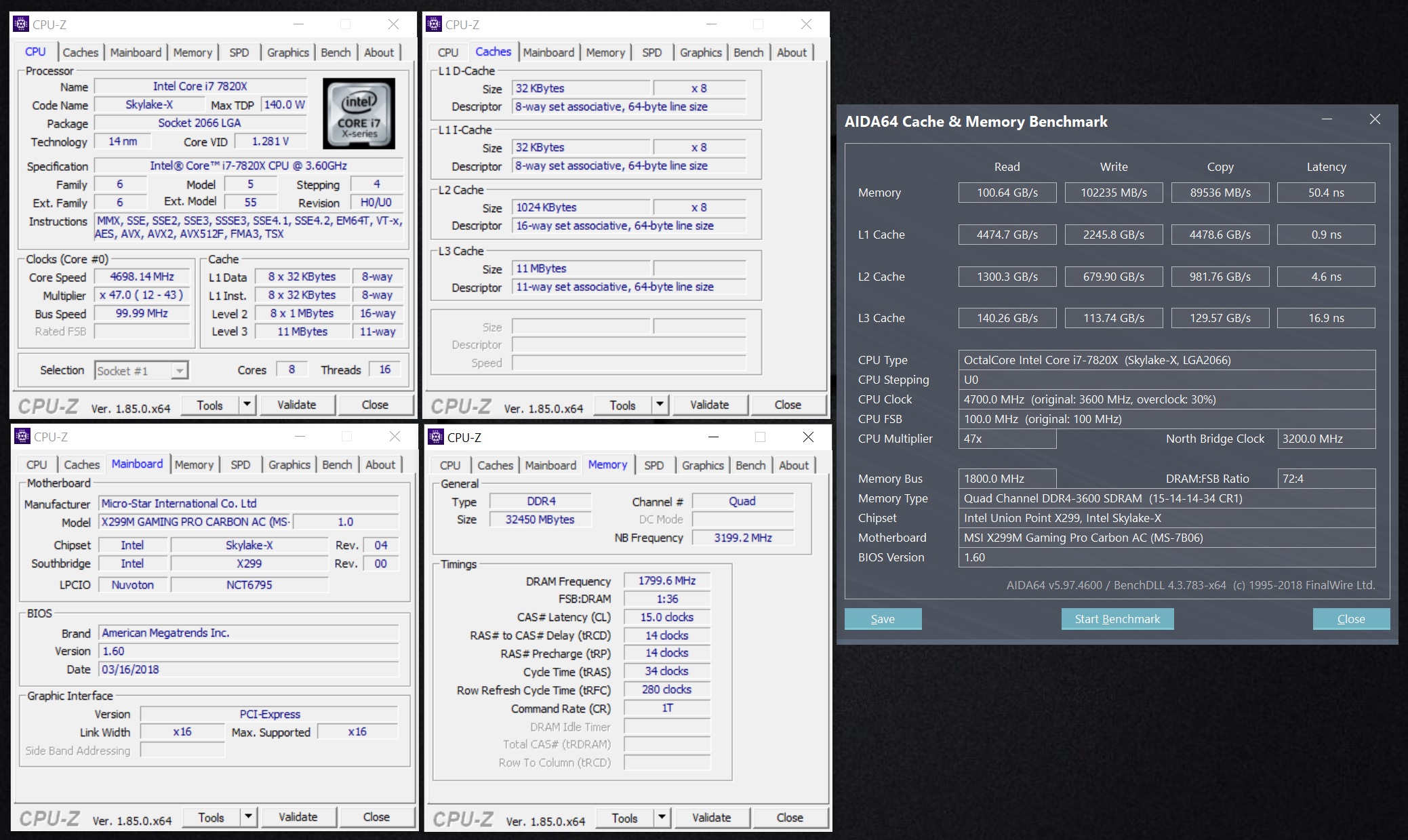Click L2 Cache size 1024 KBytes value
The image size is (1408, 840).
coord(581,207)
